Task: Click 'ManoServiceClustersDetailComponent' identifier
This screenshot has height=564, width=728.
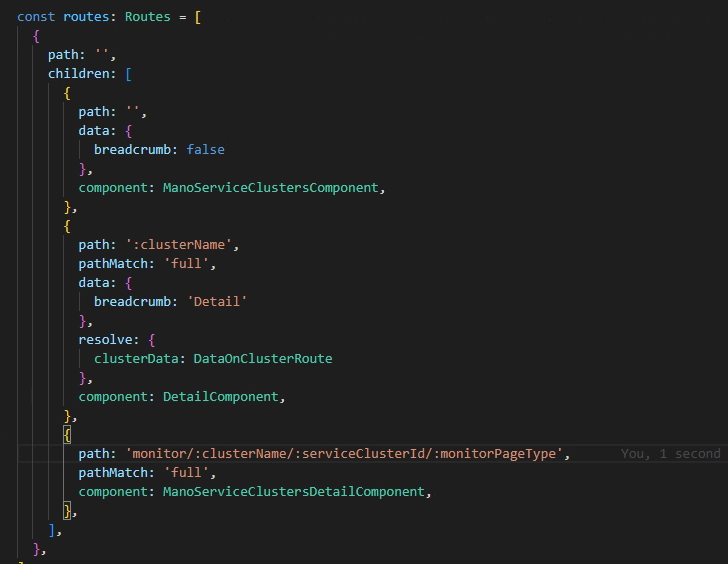Action: (x=294, y=492)
